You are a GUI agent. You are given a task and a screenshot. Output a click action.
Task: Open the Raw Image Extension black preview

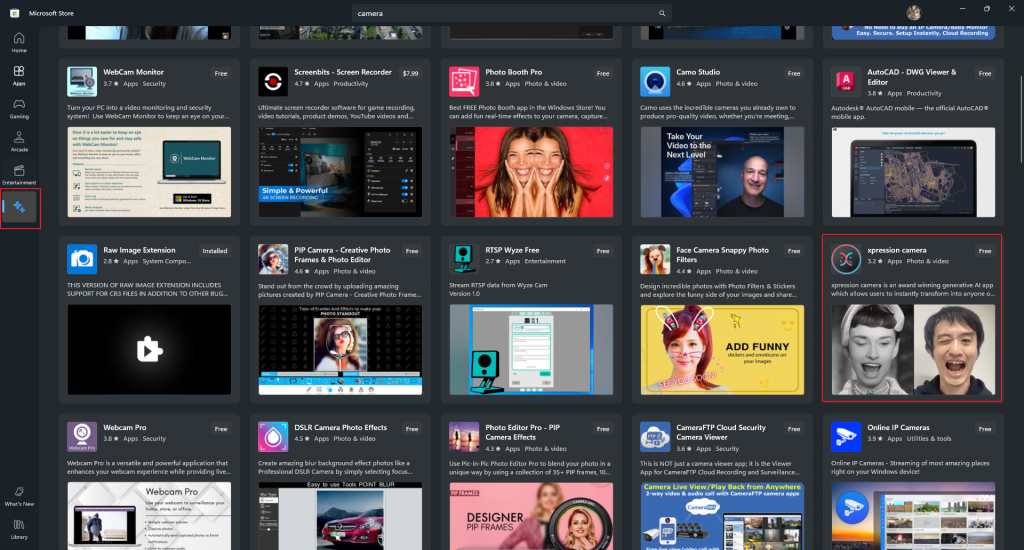pyautogui.click(x=149, y=349)
